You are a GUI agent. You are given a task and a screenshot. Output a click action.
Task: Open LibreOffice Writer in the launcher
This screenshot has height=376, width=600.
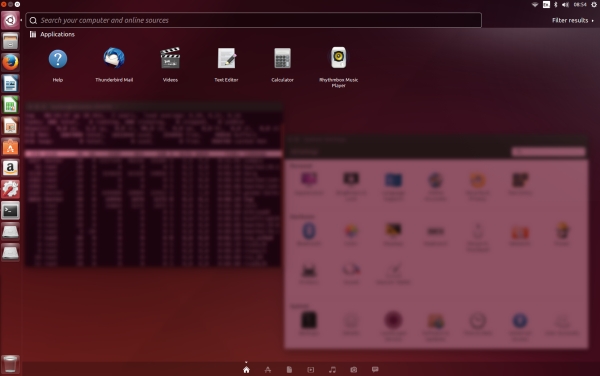click(10, 83)
